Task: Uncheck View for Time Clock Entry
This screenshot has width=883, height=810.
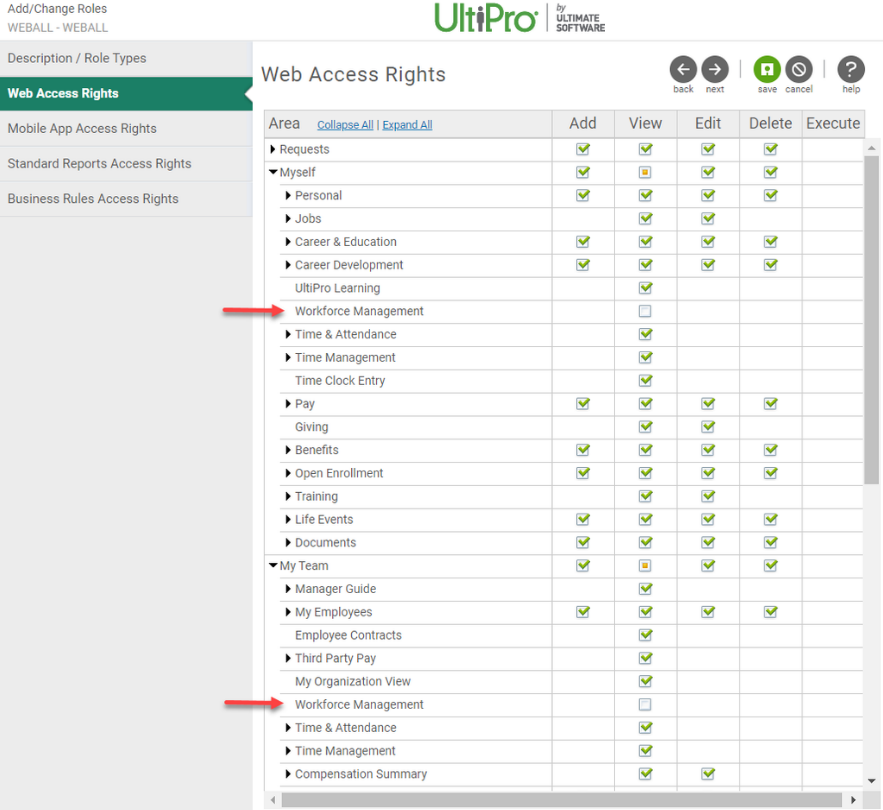Action: pos(645,380)
